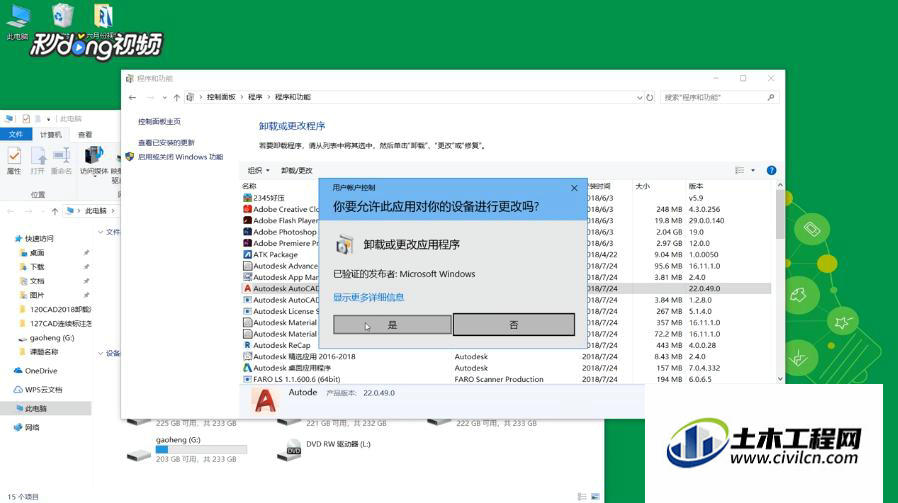Click the up arrow in Programs window
This screenshot has height=503, width=898.
(x=176, y=97)
